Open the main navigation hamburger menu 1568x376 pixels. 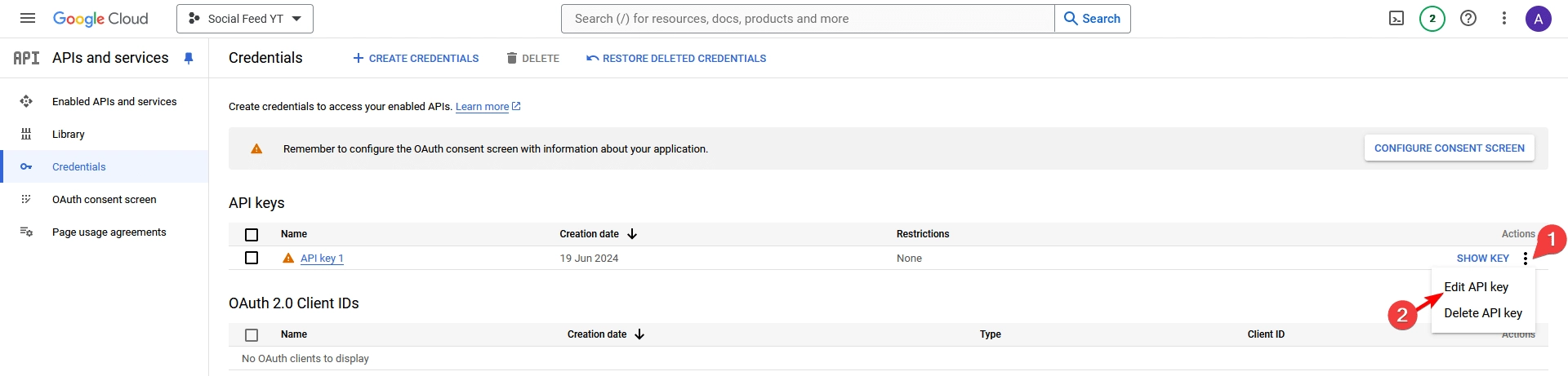pos(27,18)
